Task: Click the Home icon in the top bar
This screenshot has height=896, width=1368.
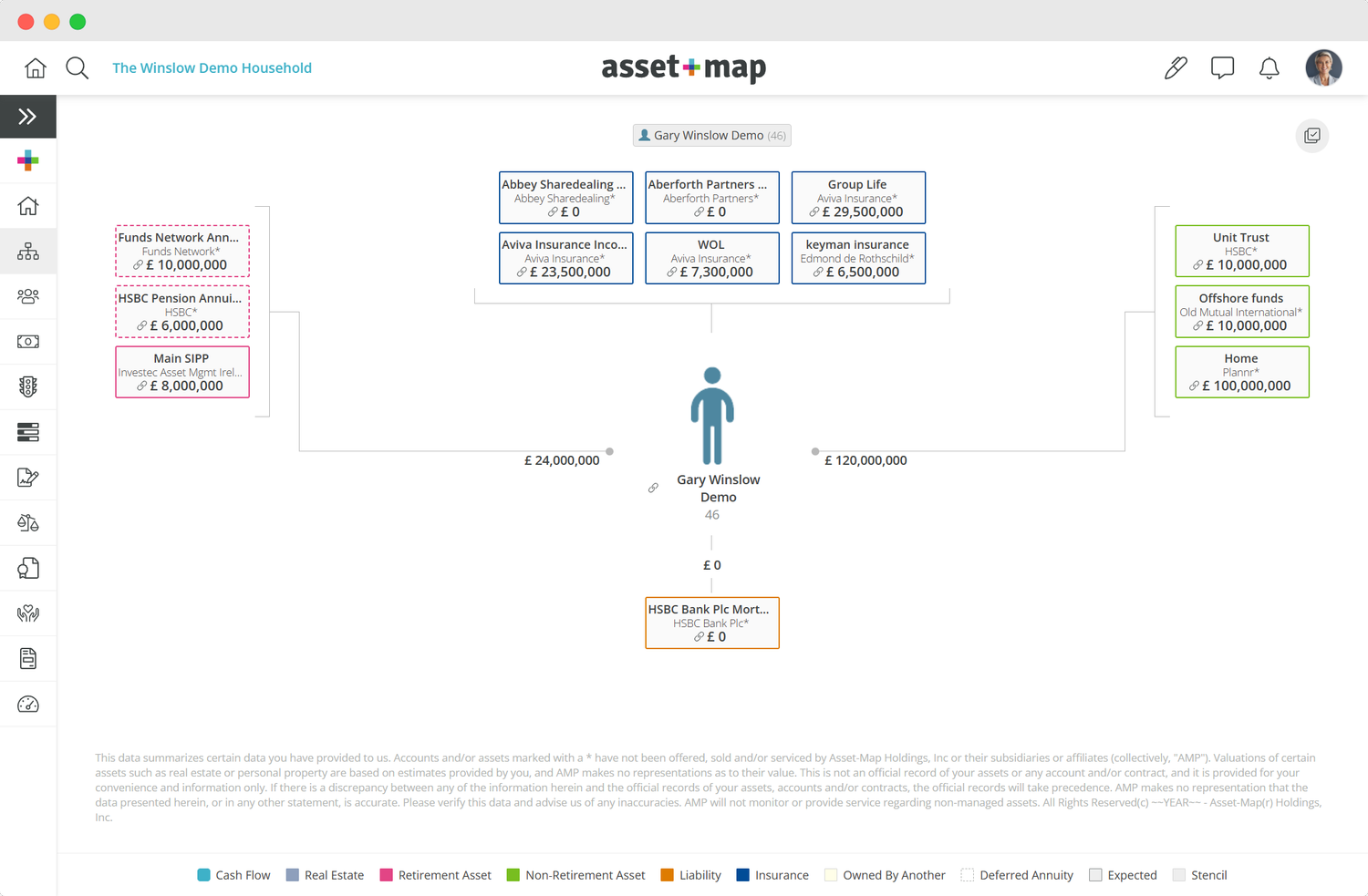Action: pyautogui.click(x=35, y=67)
